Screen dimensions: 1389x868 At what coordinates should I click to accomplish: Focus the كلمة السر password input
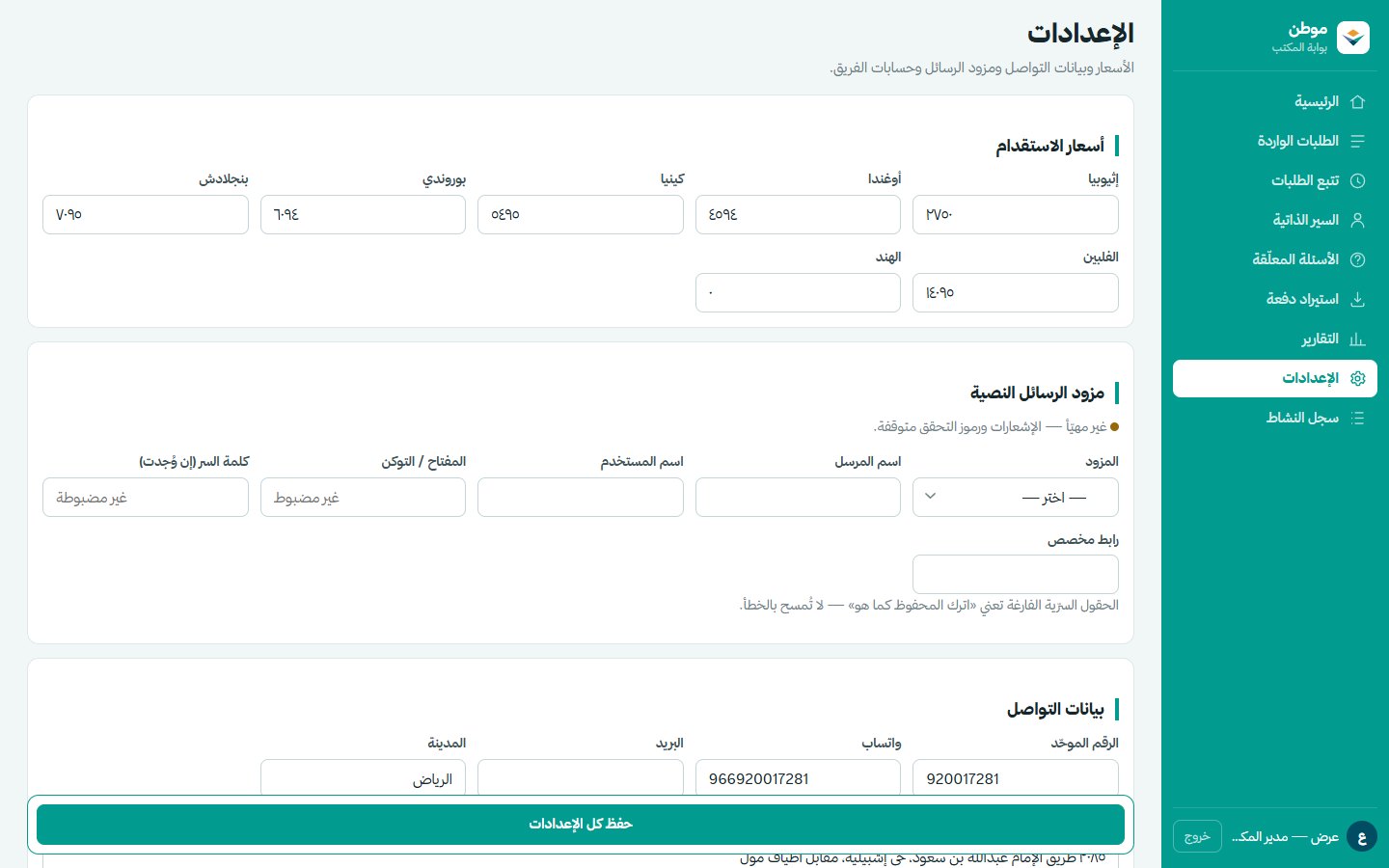tap(146, 498)
